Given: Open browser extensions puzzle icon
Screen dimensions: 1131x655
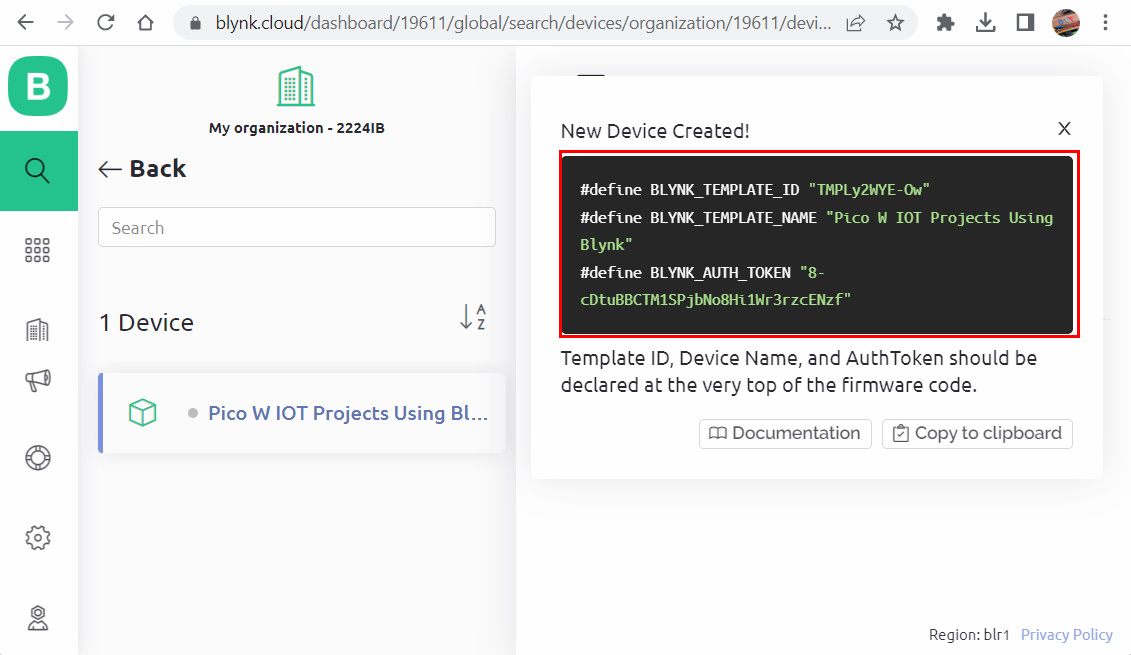Looking at the screenshot, I should (x=945, y=23).
